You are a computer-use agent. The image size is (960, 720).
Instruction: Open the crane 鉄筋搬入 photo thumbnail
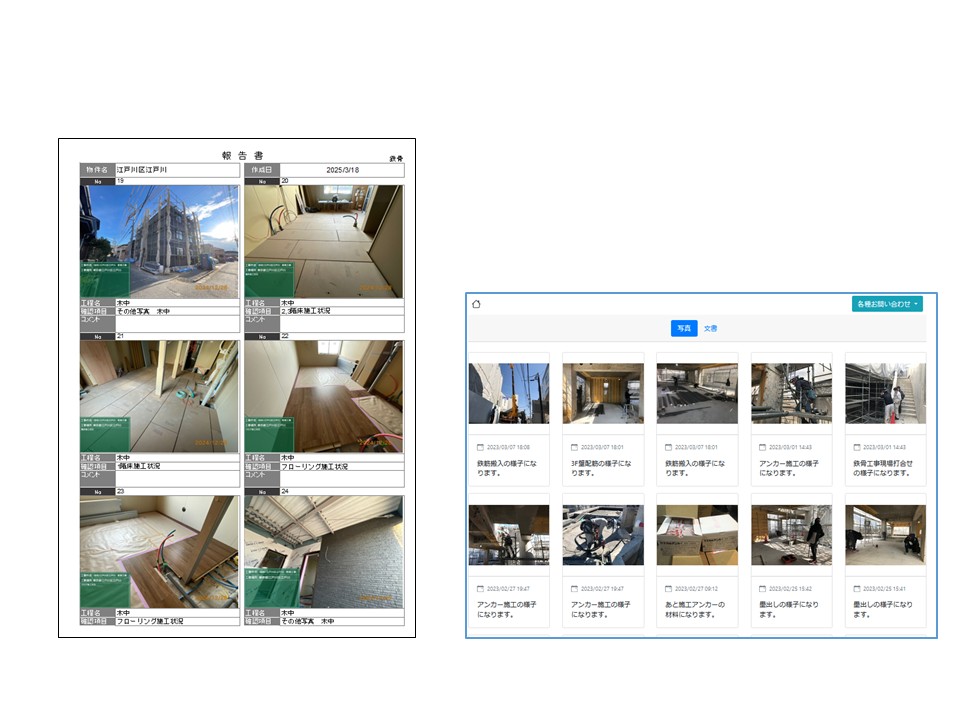508,393
